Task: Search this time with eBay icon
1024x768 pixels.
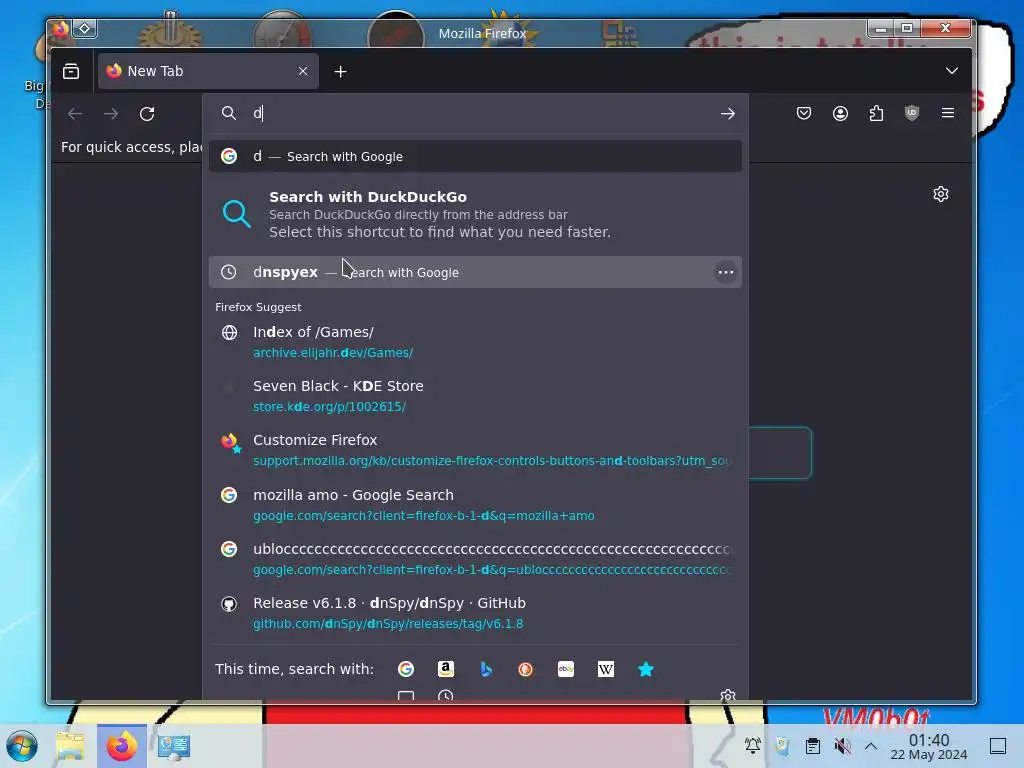Action: 566,669
